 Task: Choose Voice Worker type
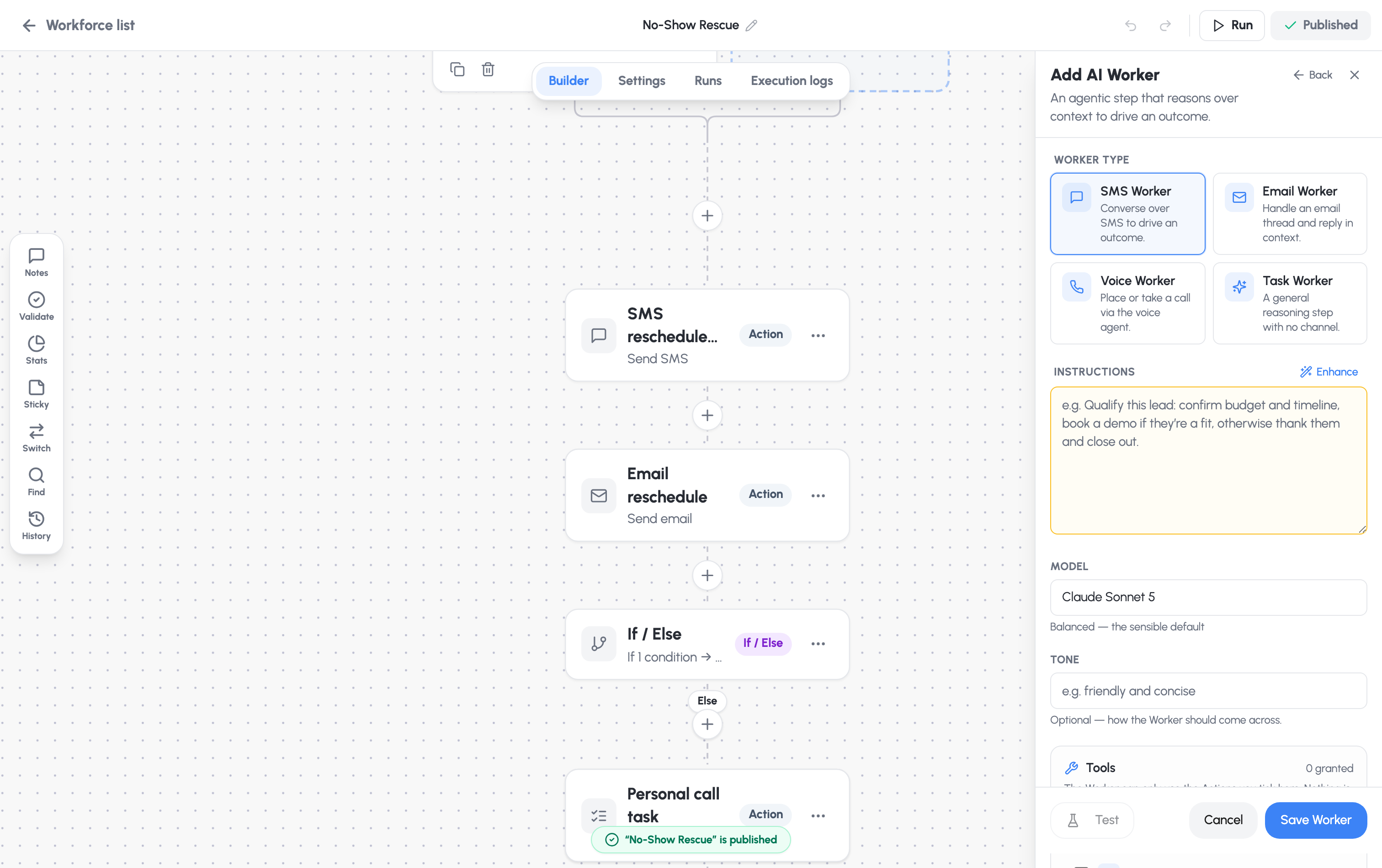[x=1127, y=303]
